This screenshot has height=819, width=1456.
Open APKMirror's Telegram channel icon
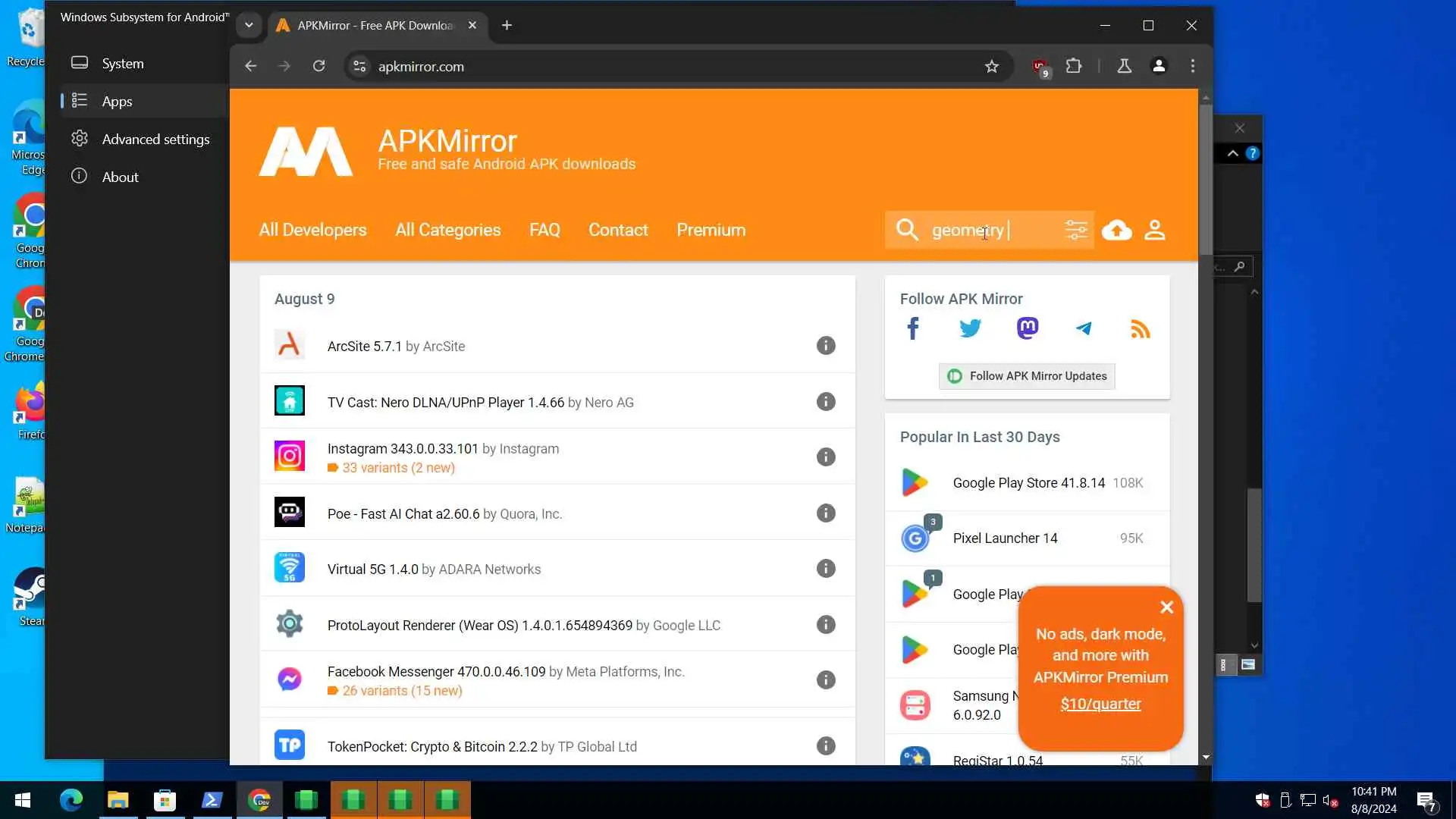tap(1084, 328)
